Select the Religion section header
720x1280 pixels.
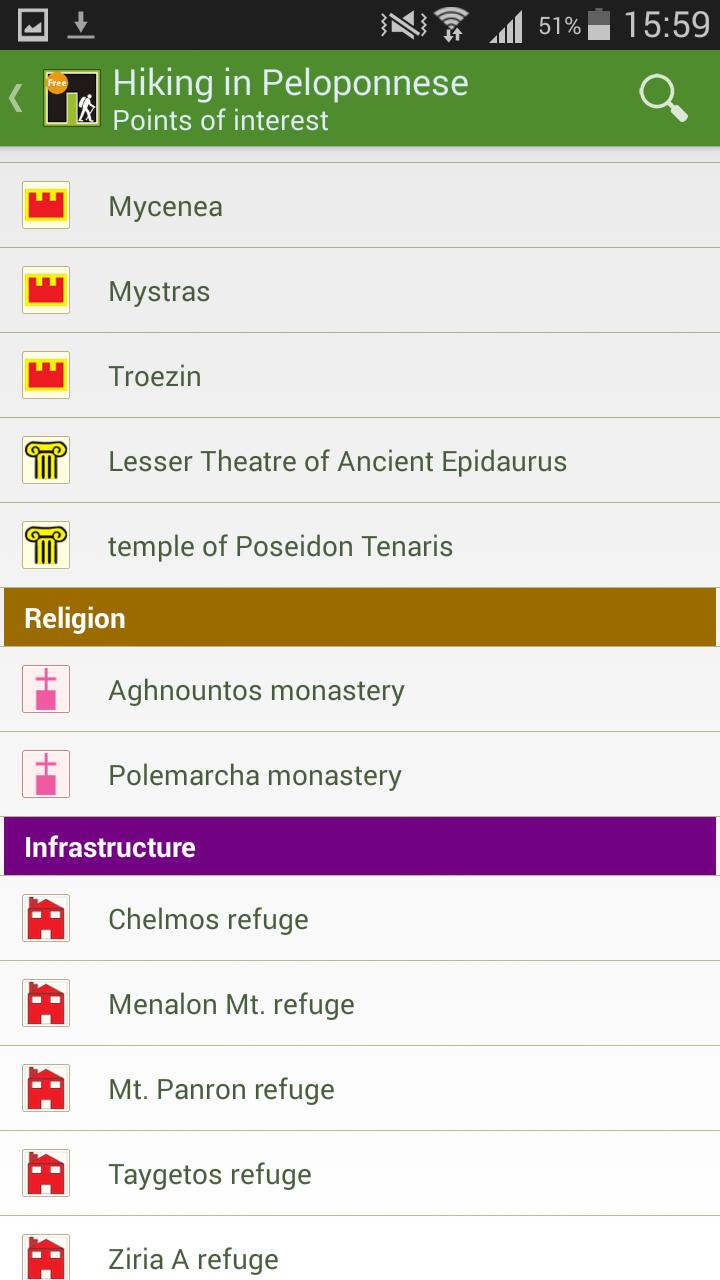360,618
